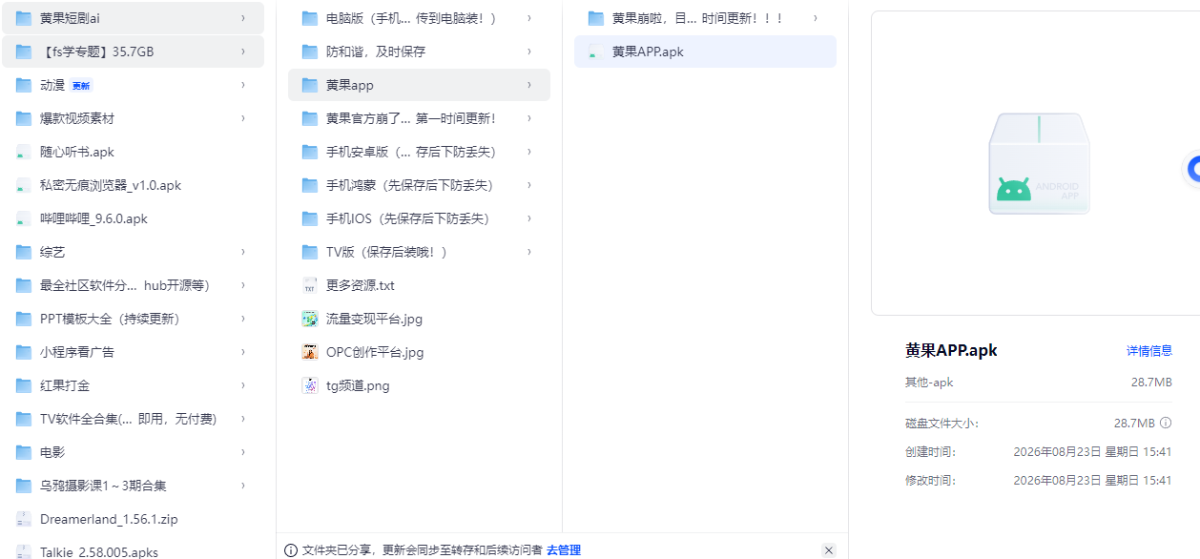Image resolution: width=1200 pixels, height=559 pixels.
Task: Click the 手机鸿蒙 folder icon
Action: coord(309,185)
